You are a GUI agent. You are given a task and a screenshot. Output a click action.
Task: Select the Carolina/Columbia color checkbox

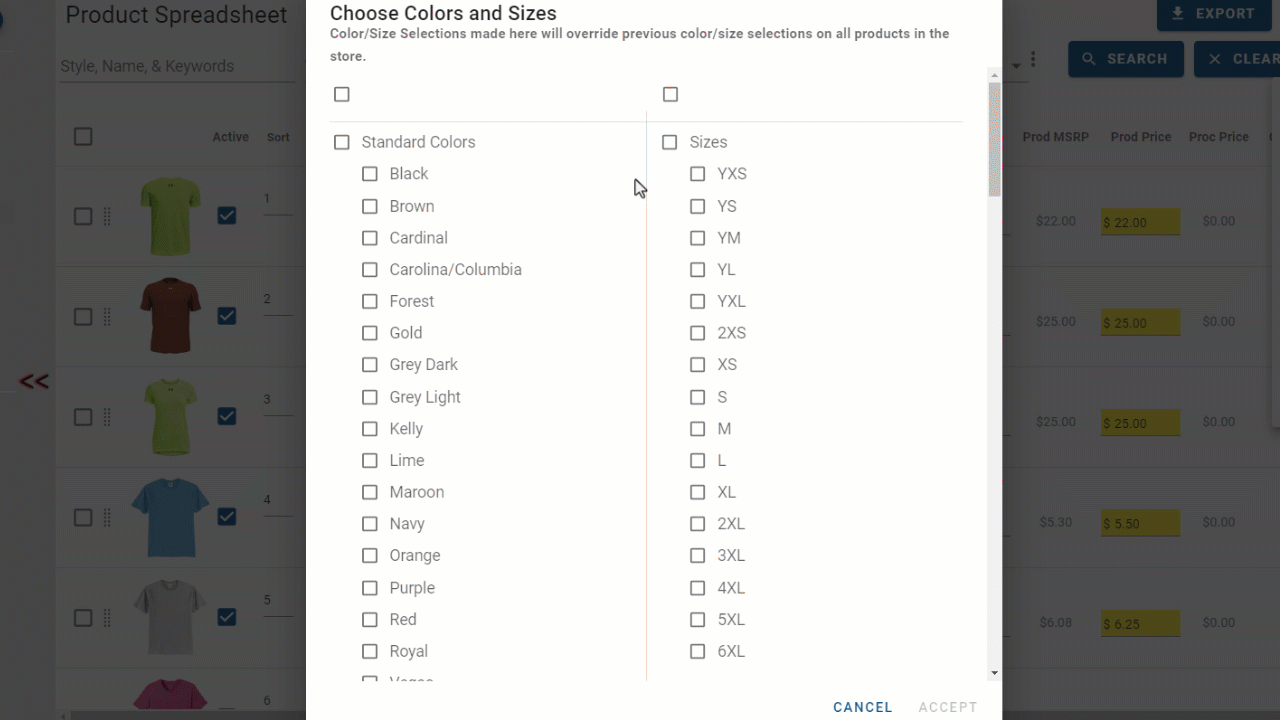pos(369,269)
